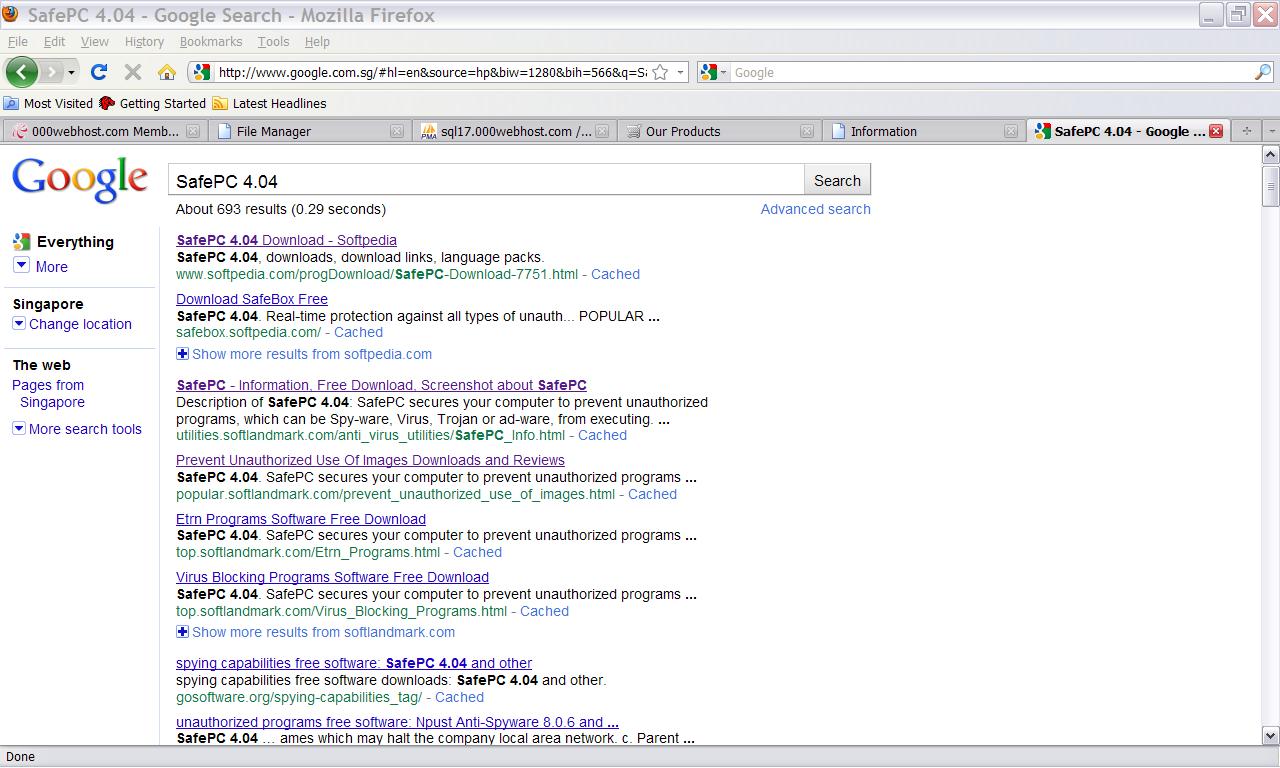Open the File menu

pyautogui.click(x=17, y=41)
